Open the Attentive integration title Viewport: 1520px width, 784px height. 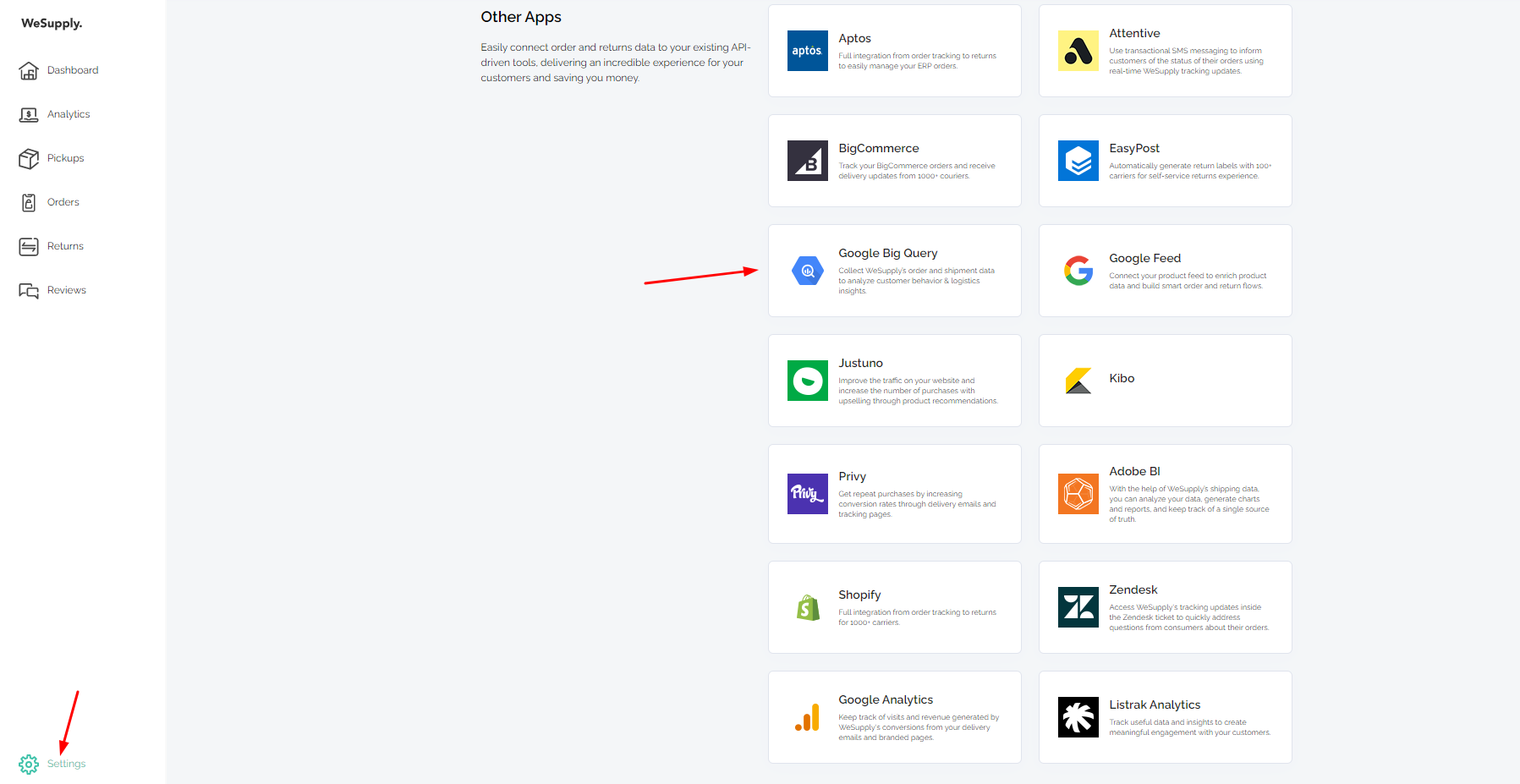pos(1134,33)
